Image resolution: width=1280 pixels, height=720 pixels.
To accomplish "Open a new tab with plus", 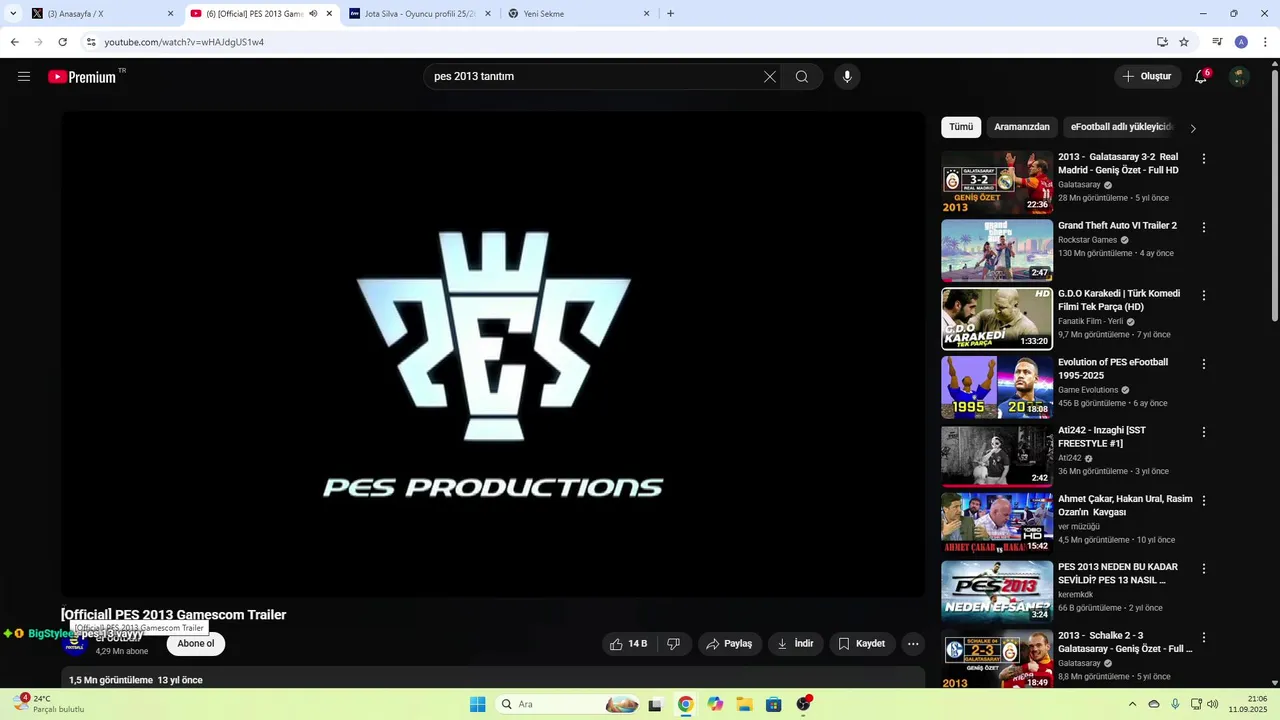I will [x=670, y=14].
